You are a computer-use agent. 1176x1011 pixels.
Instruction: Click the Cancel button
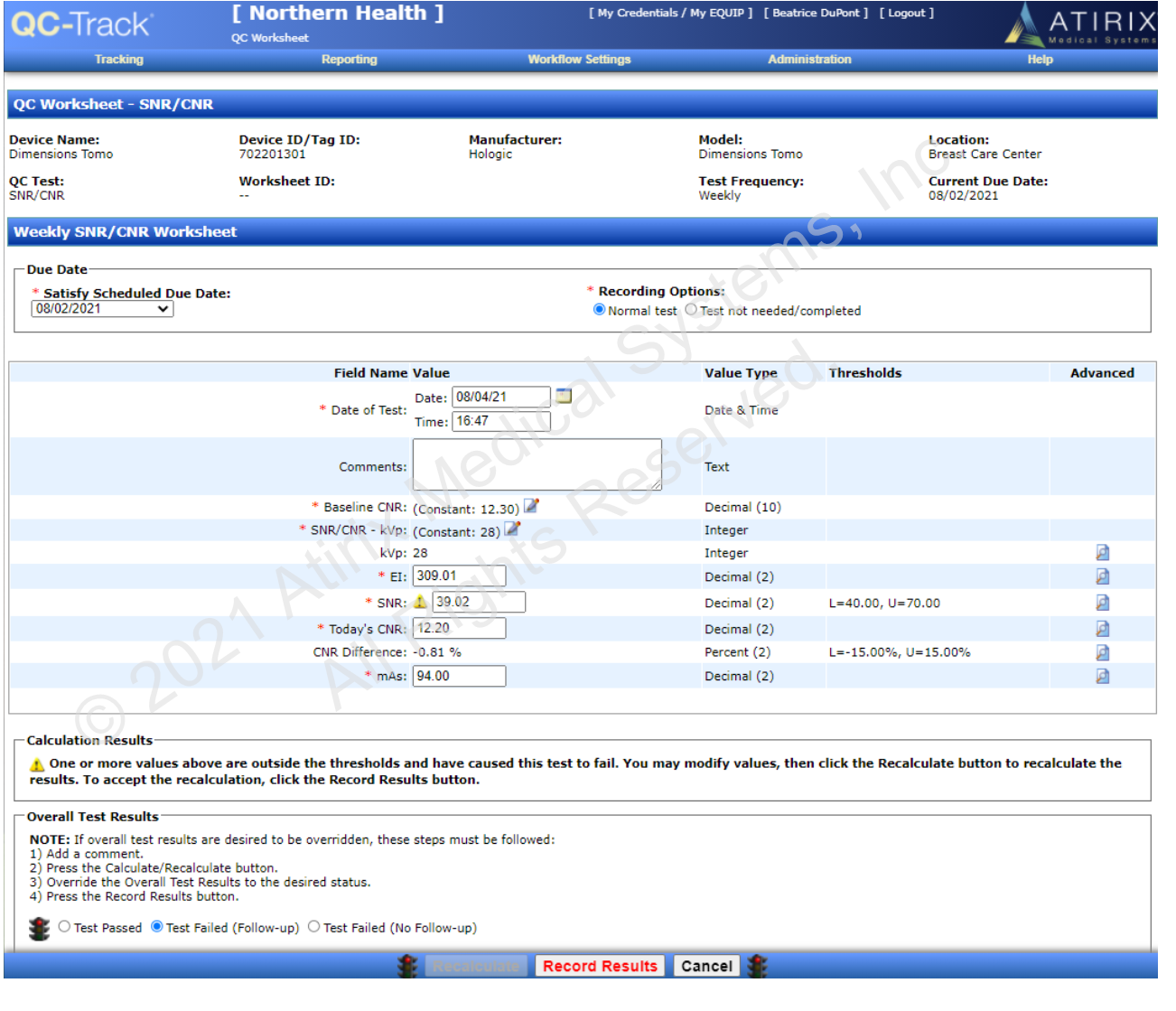[x=706, y=966]
